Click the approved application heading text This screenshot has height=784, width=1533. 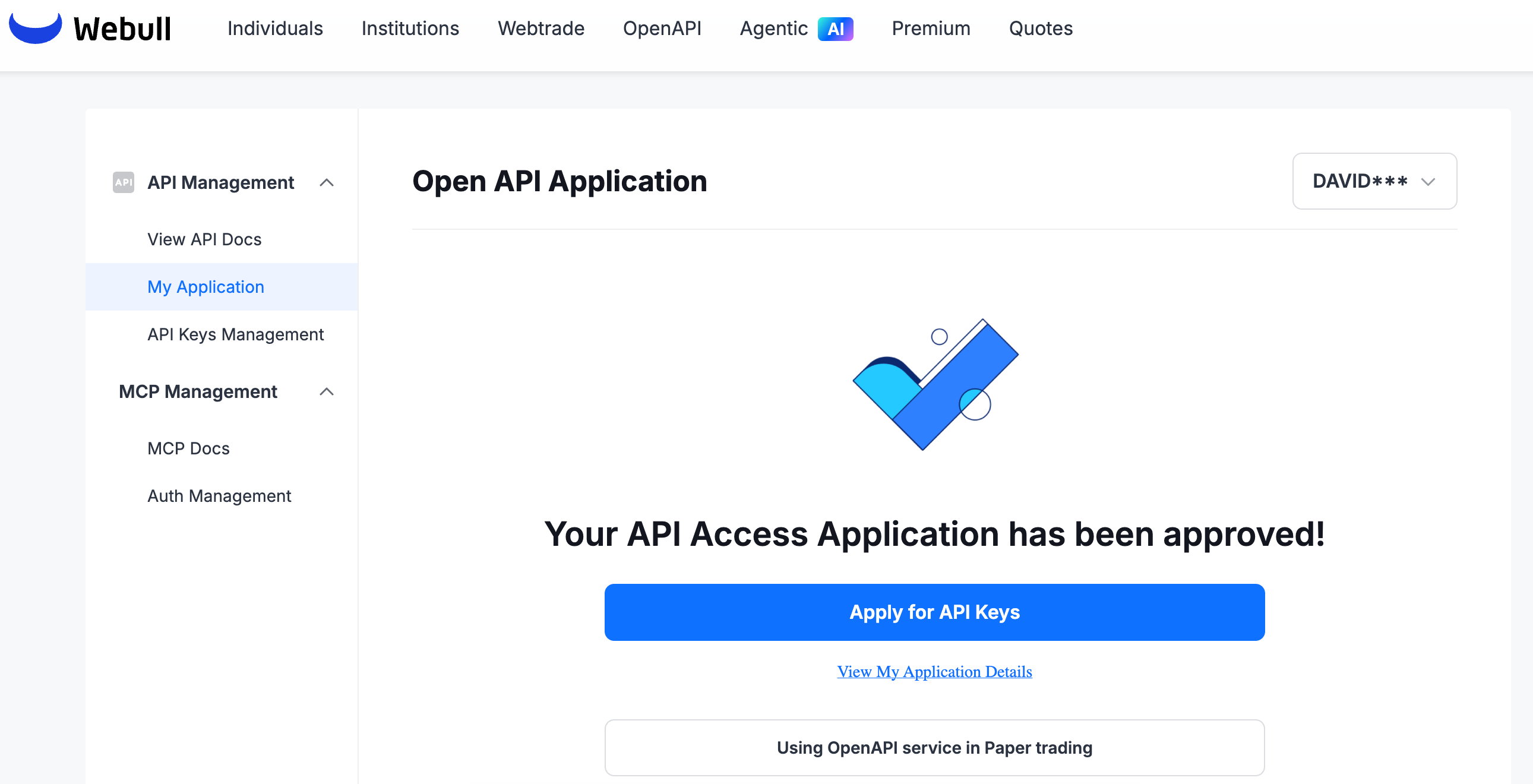934,533
